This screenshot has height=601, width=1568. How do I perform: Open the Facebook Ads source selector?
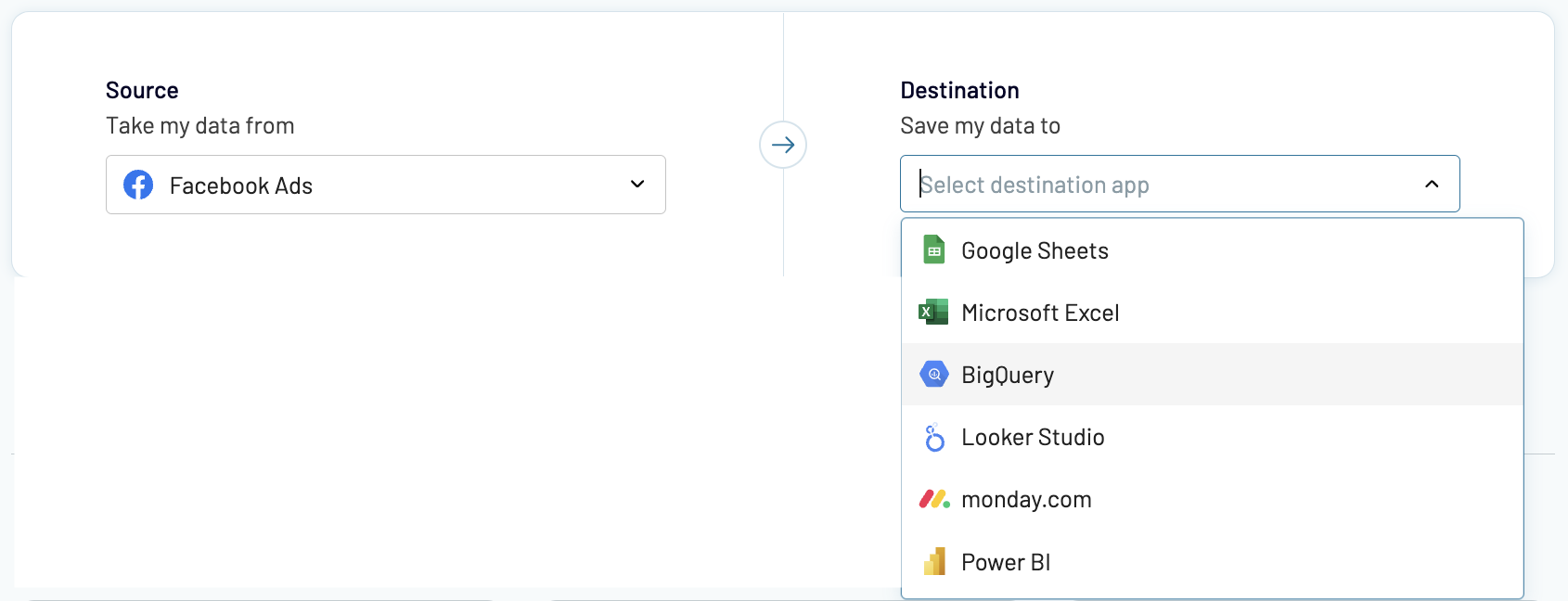(386, 185)
